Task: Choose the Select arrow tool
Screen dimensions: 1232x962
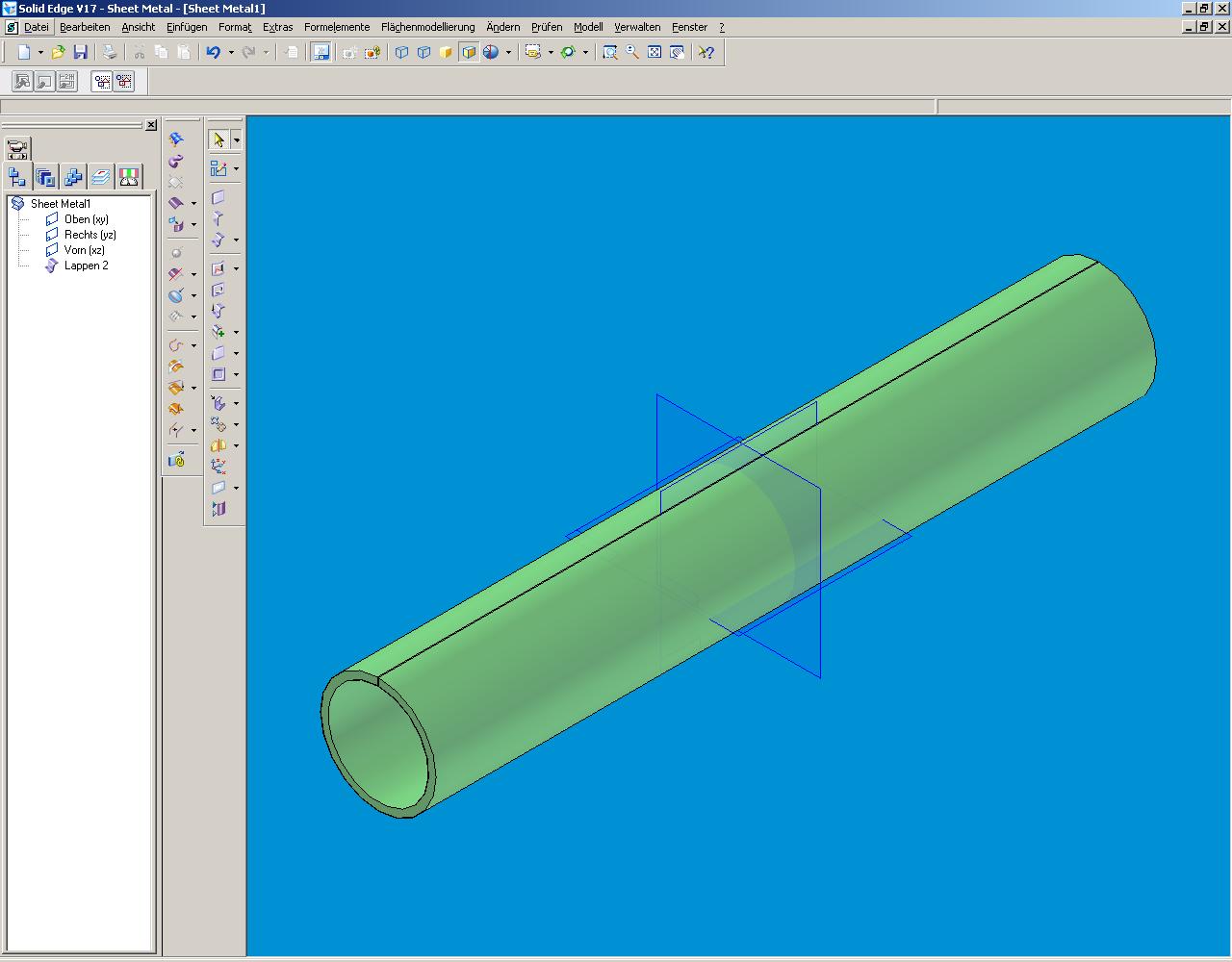Action: tap(218, 139)
